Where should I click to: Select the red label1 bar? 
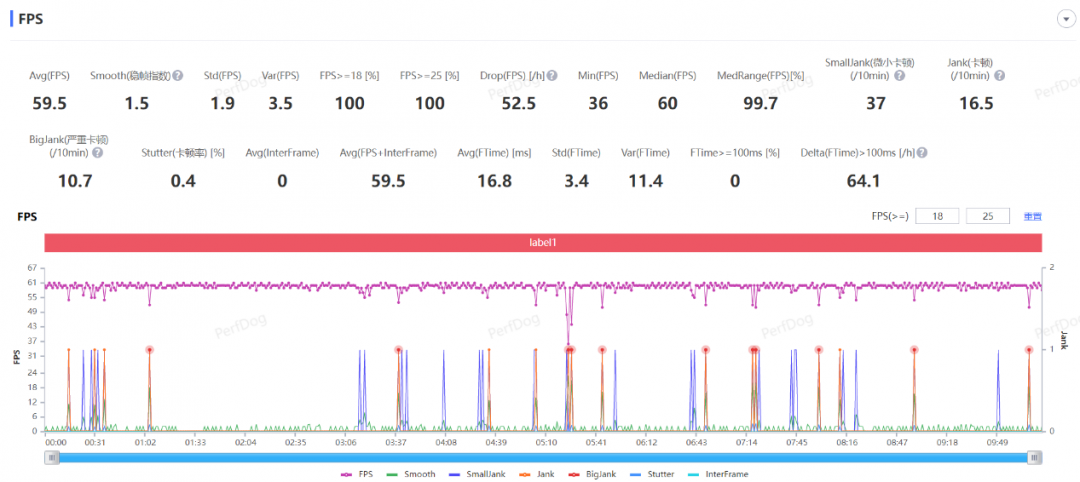[x=543, y=243]
